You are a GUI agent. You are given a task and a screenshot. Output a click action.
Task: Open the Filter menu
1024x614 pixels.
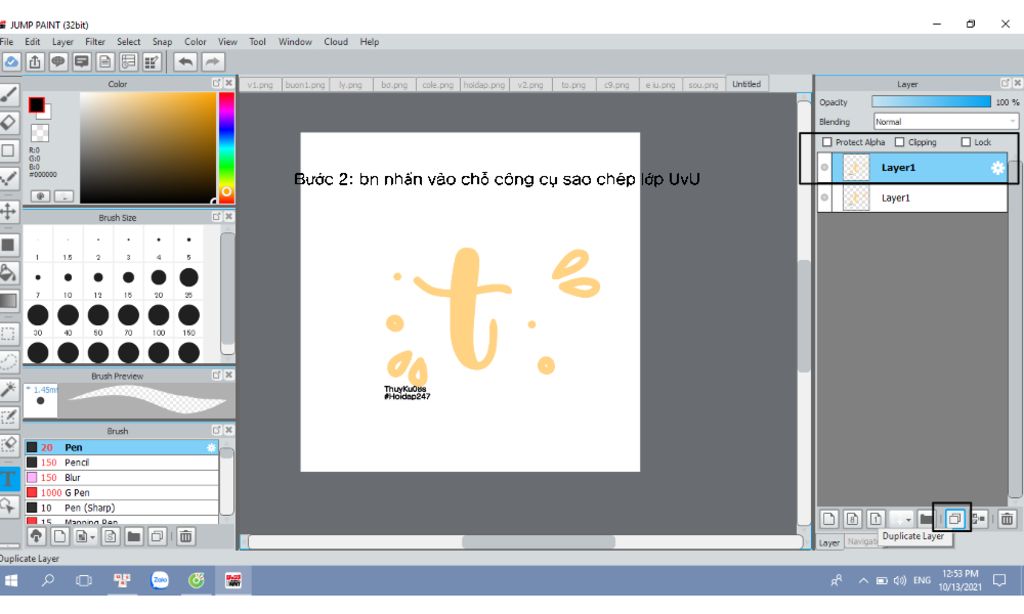click(95, 42)
